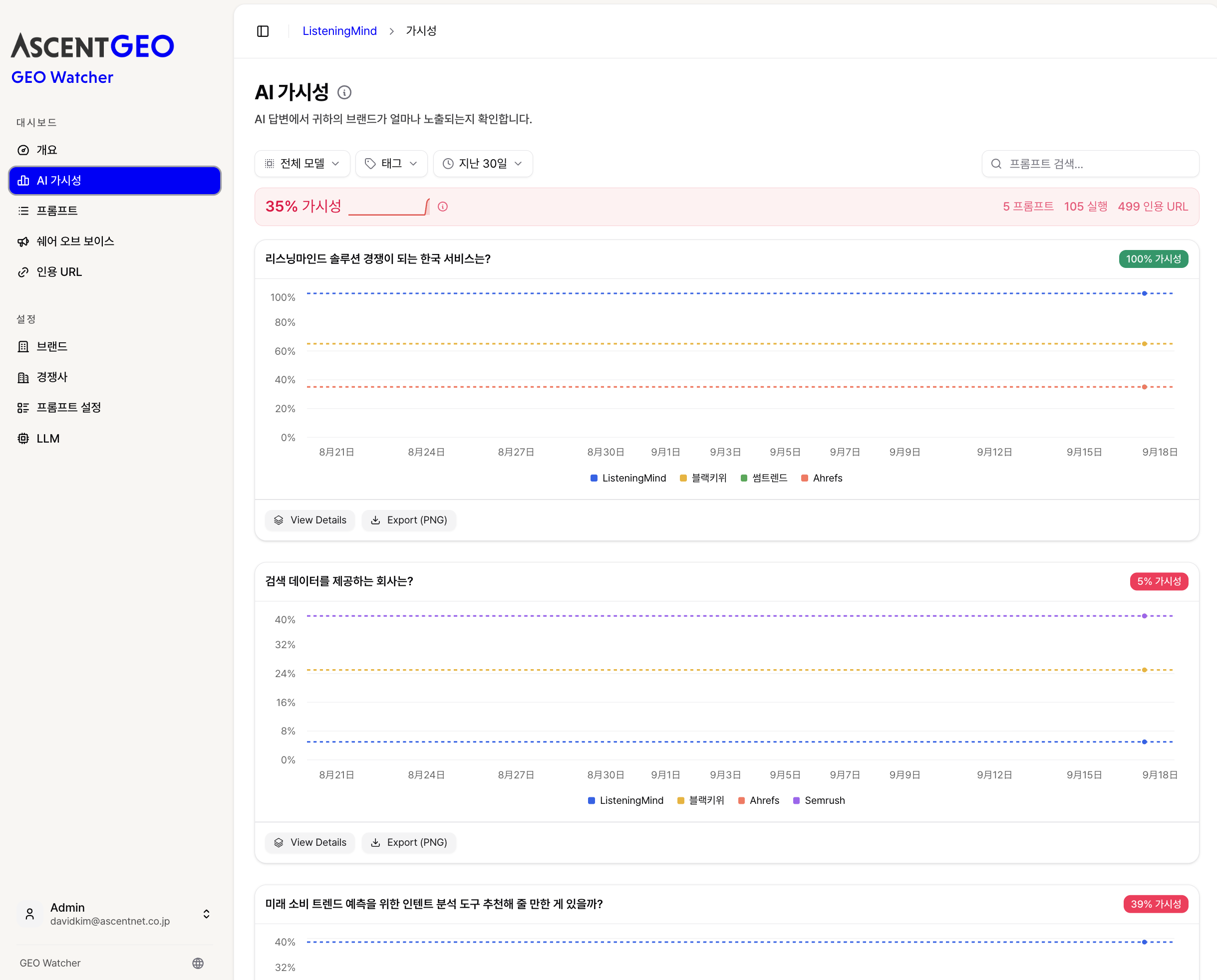Click the 쉐어 오브 보이스 megaphone icon

click(x=23, y=242)
